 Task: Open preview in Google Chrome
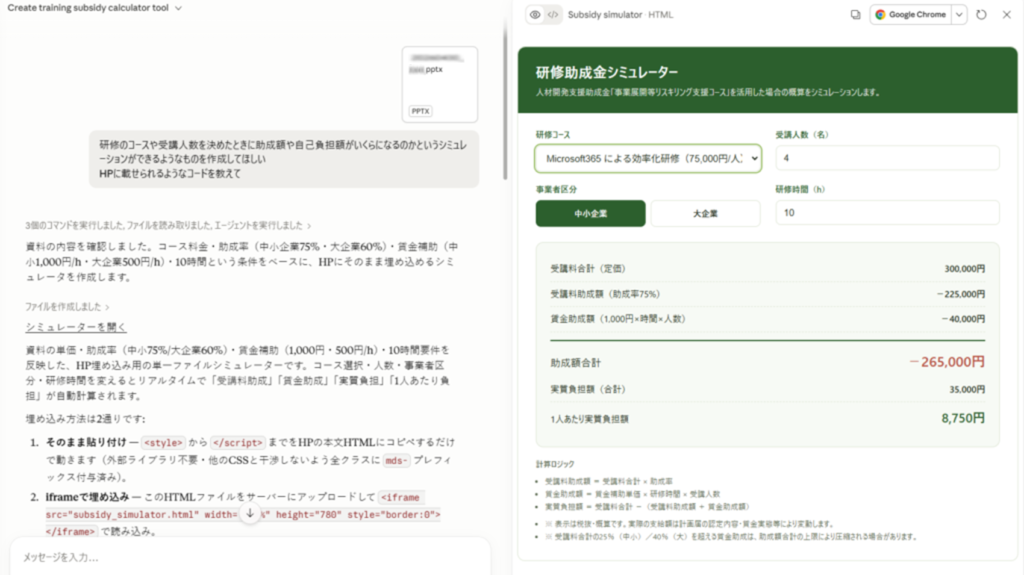click(x=910, y=14)
